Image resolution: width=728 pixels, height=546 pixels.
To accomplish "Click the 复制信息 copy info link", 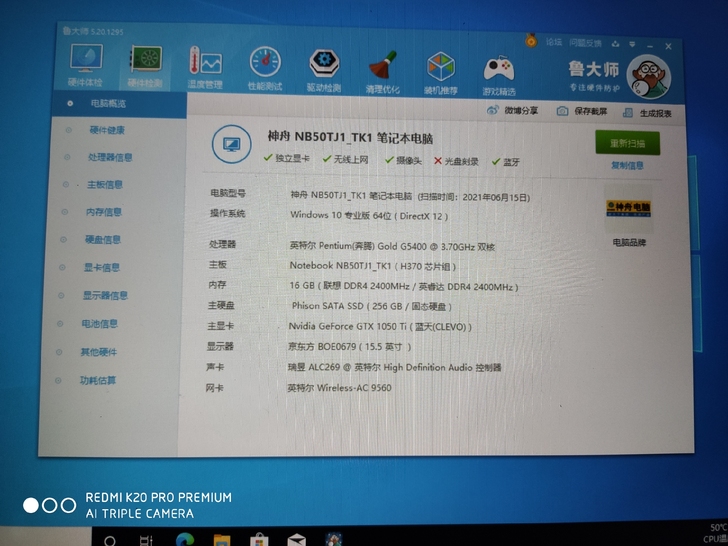I will pos(627,165).
